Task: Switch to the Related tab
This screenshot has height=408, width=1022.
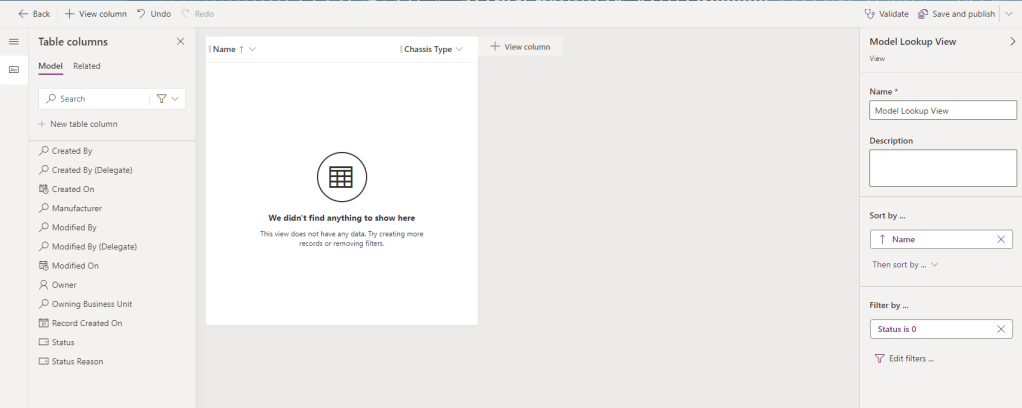Action: coord(87,66)
